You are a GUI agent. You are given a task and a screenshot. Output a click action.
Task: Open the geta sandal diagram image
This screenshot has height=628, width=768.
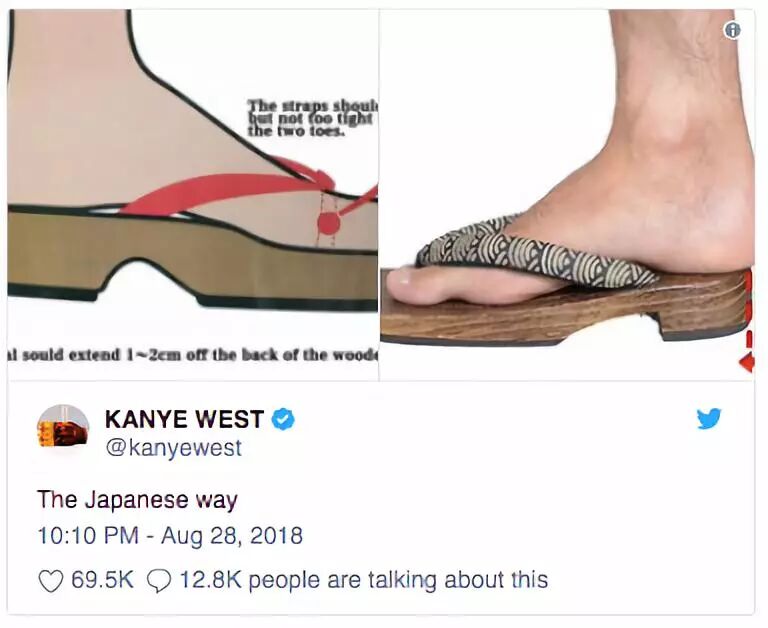coord(192,194)
